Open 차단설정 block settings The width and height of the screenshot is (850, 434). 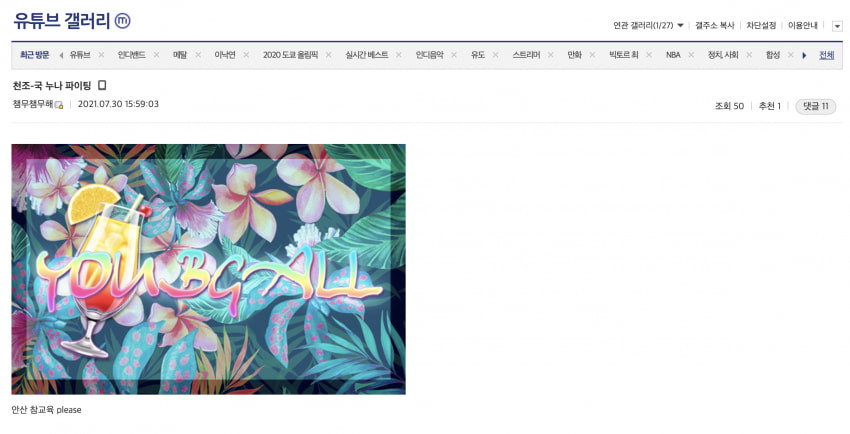[x=761, y=25]
